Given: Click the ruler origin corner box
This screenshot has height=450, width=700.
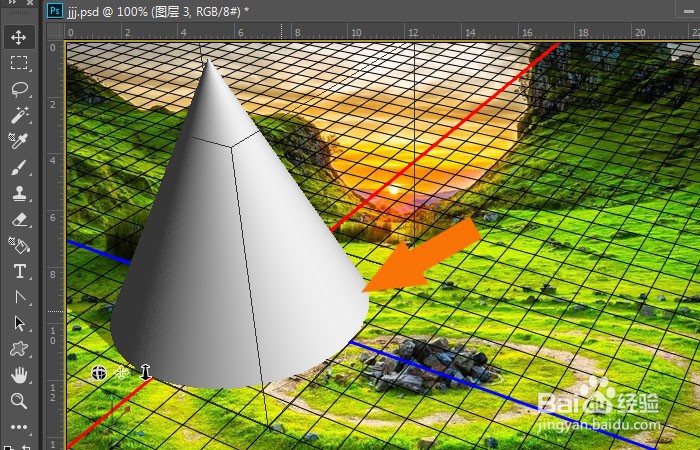Looking at the screenshot, I should tap(55, 32).
